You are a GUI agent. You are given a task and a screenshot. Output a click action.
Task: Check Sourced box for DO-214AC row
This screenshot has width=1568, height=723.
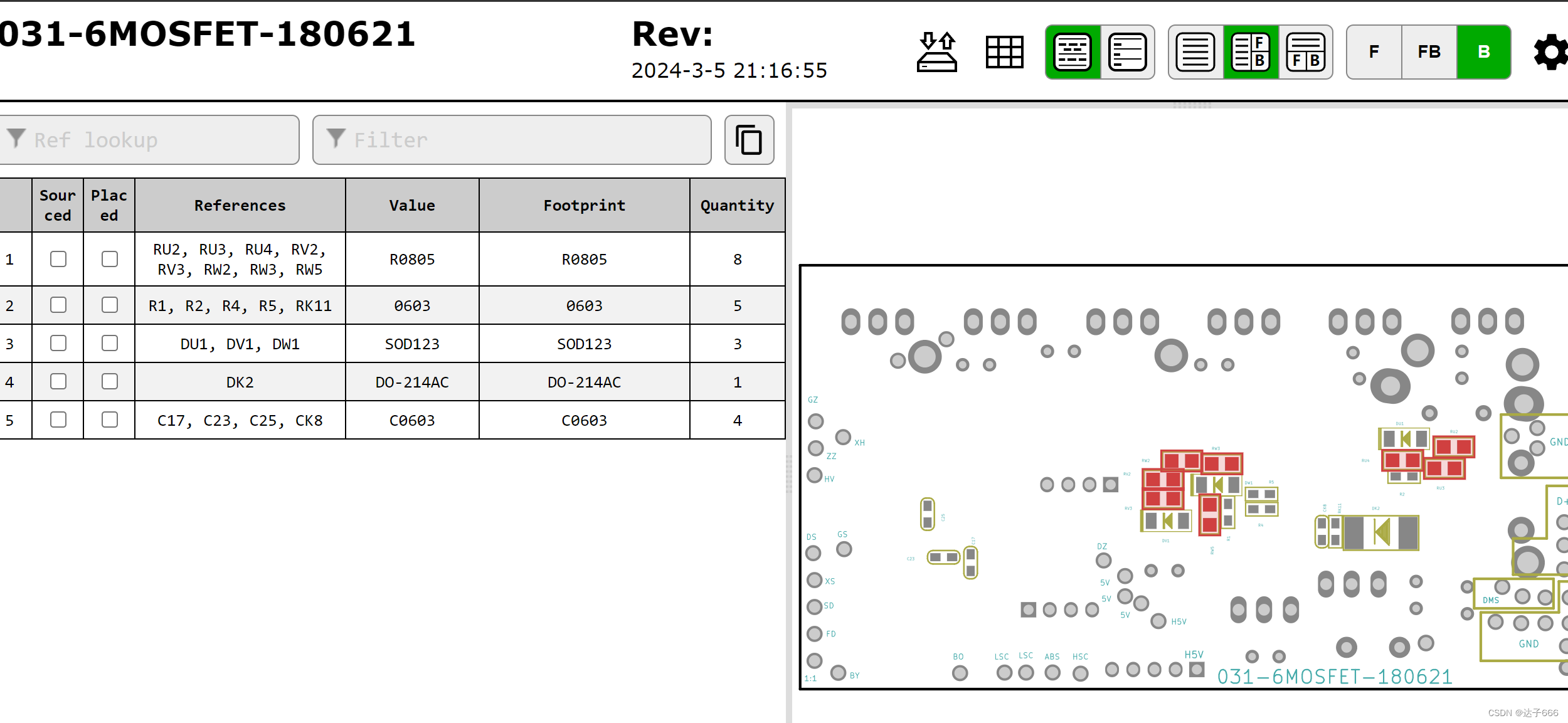click(x=58, y=381)
